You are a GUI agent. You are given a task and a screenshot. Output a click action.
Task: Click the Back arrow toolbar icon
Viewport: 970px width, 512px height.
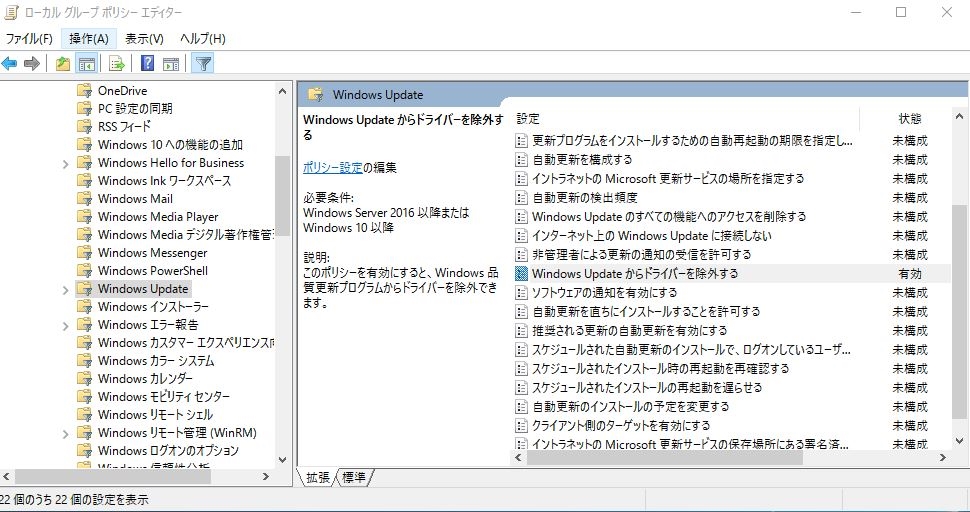point(9,63)
